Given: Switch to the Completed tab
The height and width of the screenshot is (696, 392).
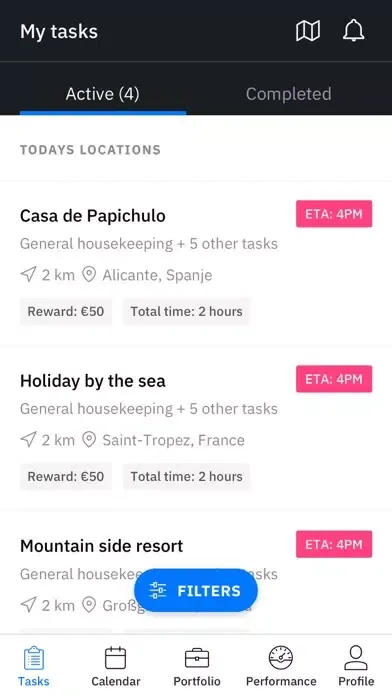Looking at the screenshot, I should click(x=289, y=94).
